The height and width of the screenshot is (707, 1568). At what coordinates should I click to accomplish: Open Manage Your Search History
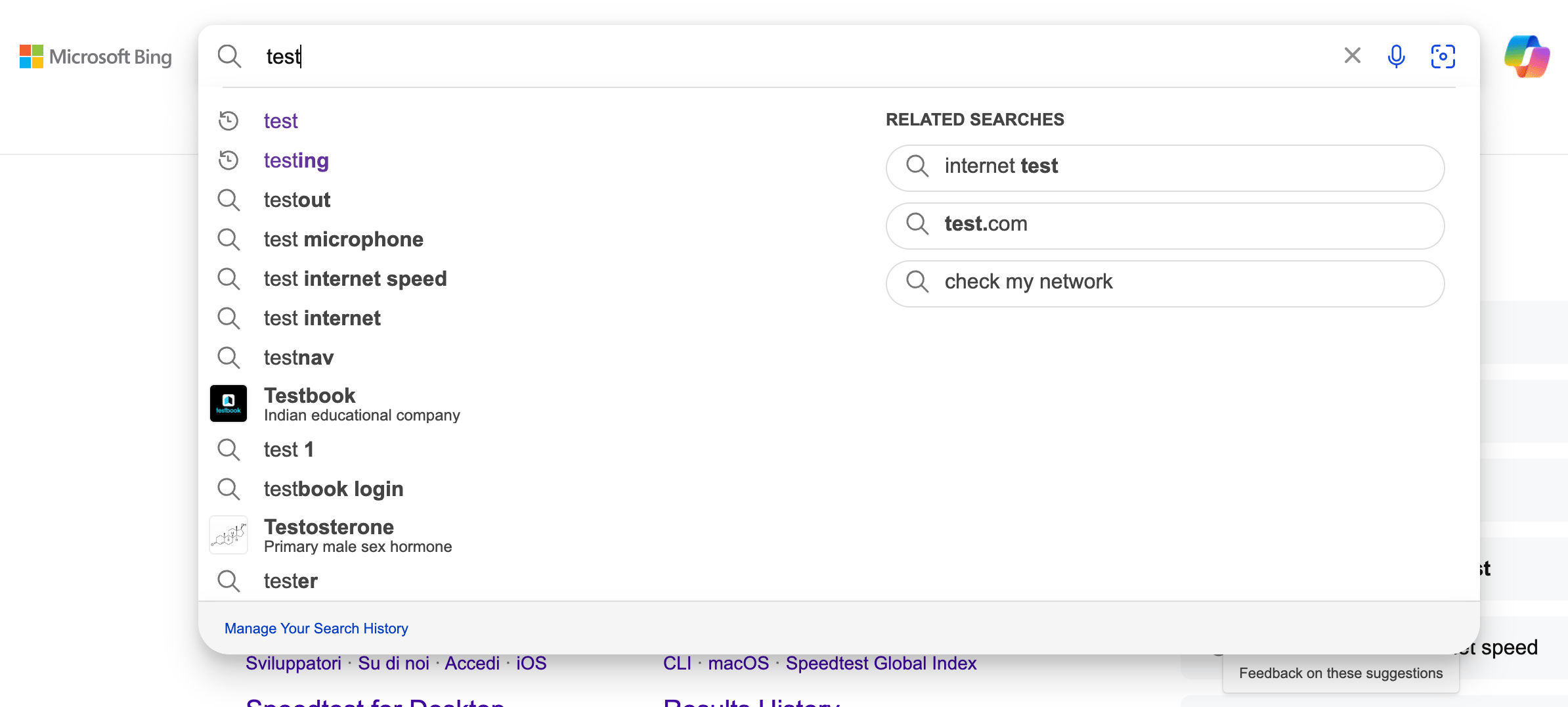316,628
